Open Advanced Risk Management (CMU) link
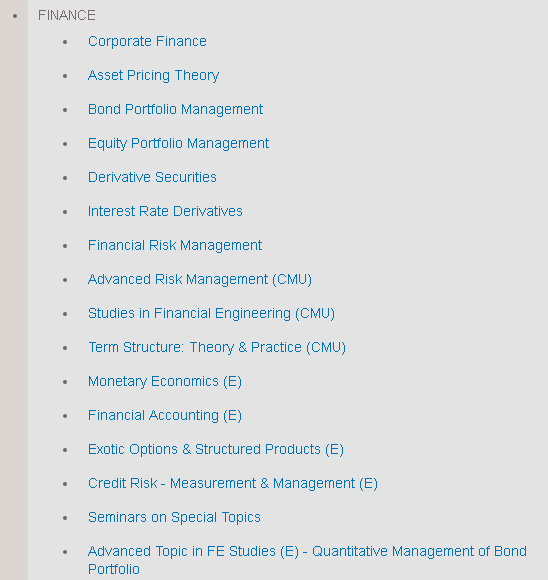This screenshot has width=548, height=580. [200, 279]
